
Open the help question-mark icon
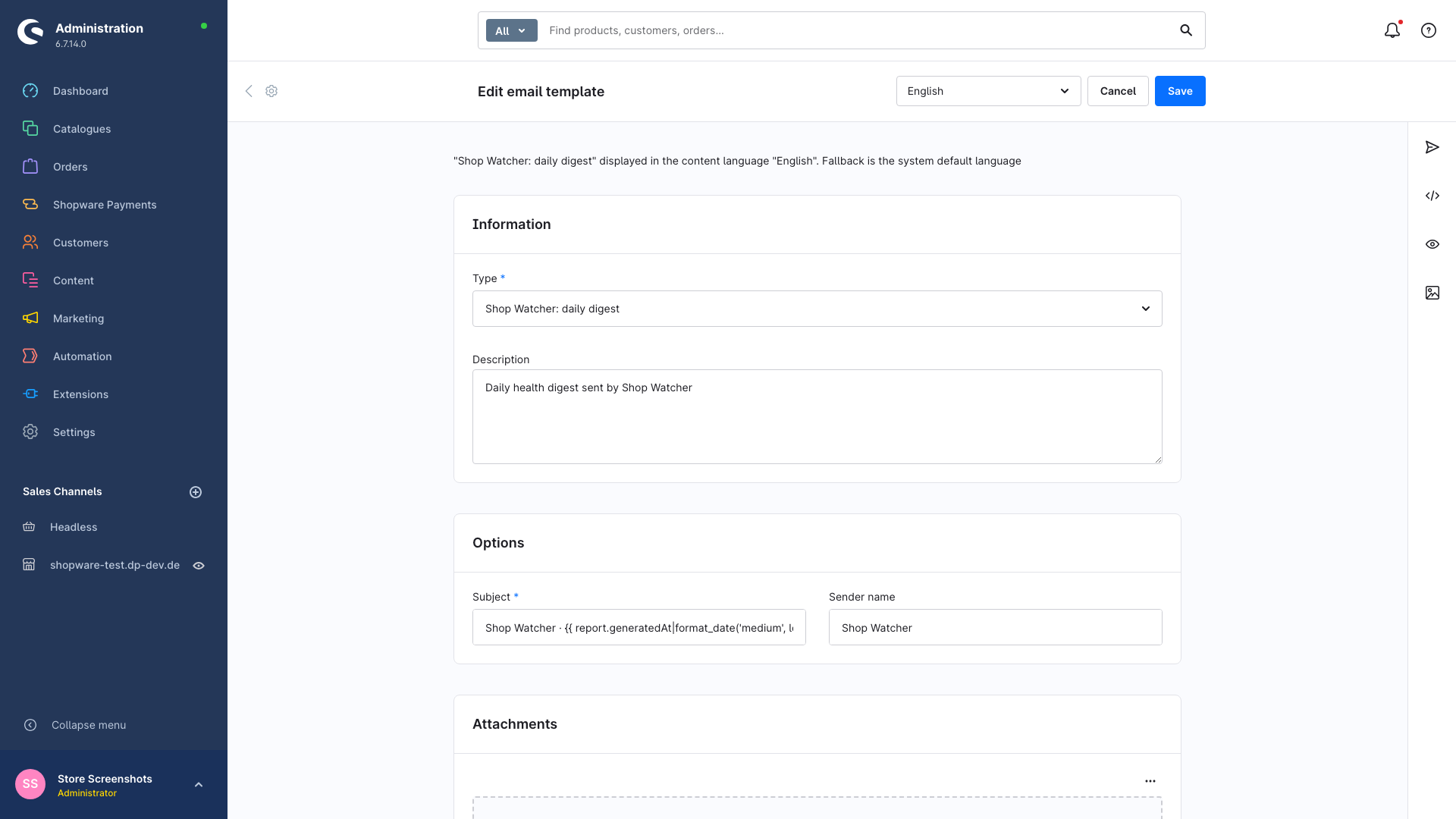tap(1429, 30)
